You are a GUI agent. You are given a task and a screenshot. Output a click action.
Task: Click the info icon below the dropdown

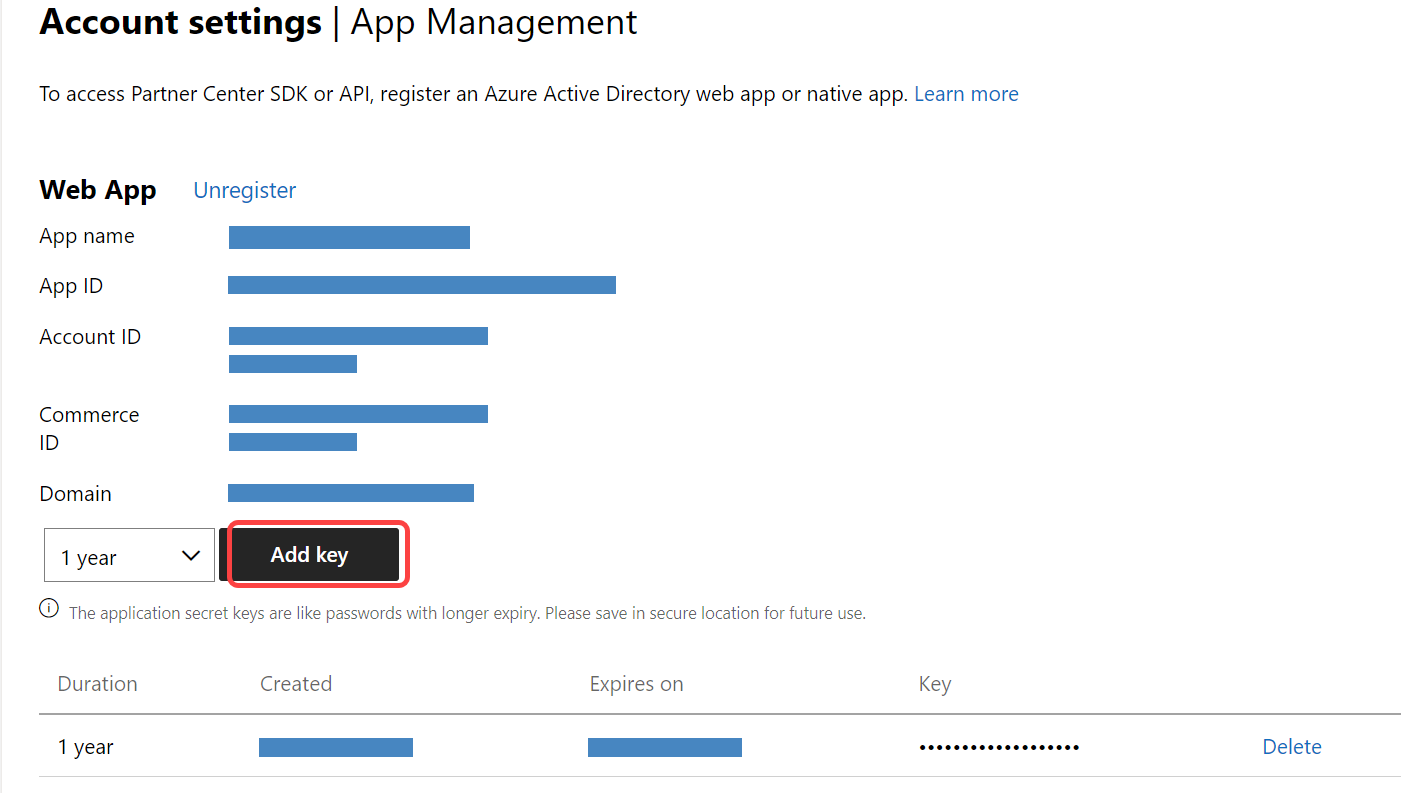[49, 608]
